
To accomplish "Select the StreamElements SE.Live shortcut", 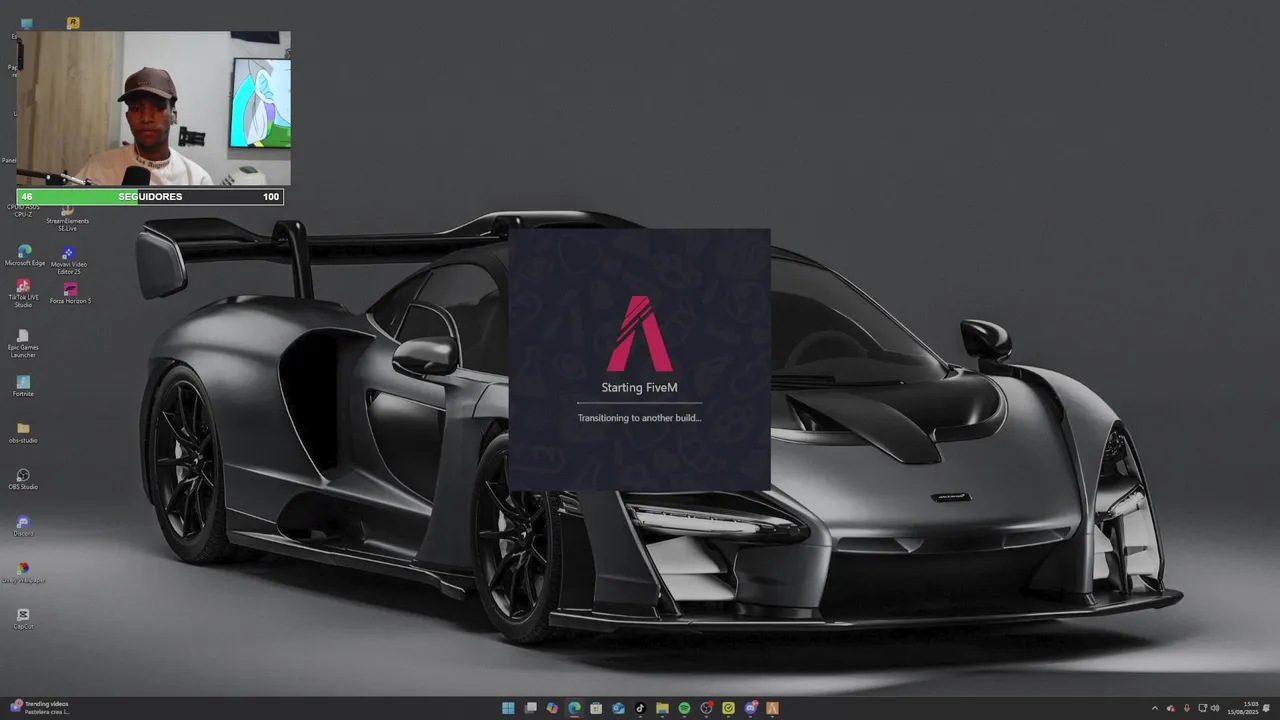I will point(68,218).
